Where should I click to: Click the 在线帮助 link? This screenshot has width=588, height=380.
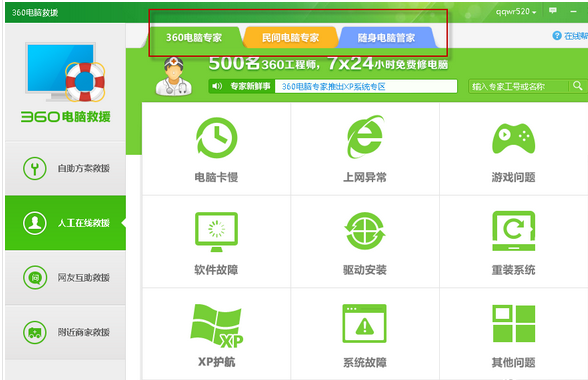pyautogui.click(x=575, y=36)
